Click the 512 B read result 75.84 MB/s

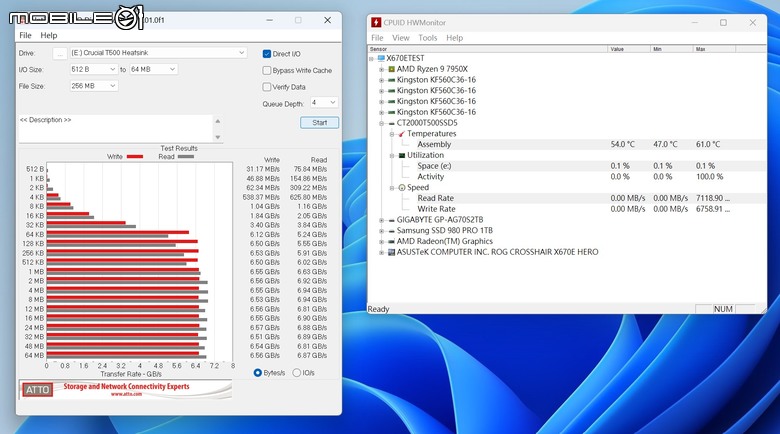click(310, 169)
